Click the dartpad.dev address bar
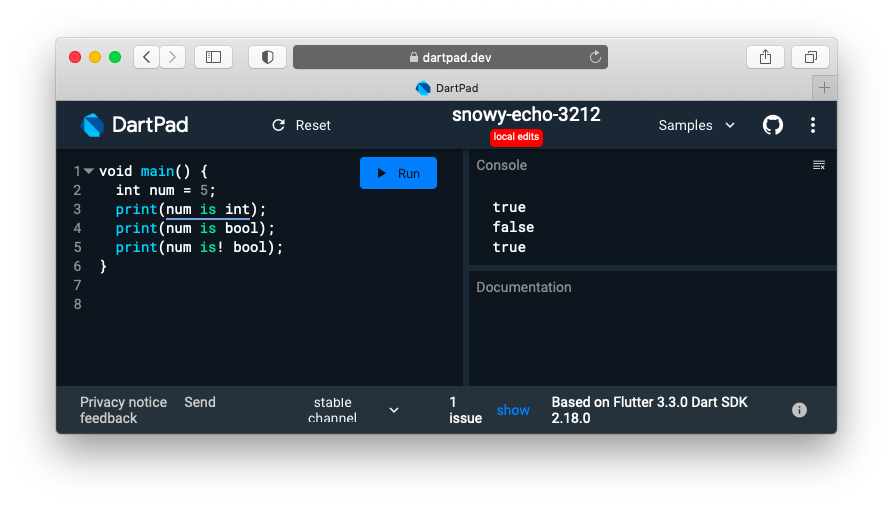 (x=450, y=57)
